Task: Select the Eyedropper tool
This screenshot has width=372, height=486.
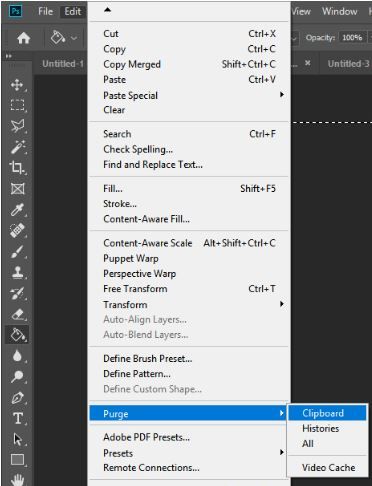Action: tap(17, 210)
